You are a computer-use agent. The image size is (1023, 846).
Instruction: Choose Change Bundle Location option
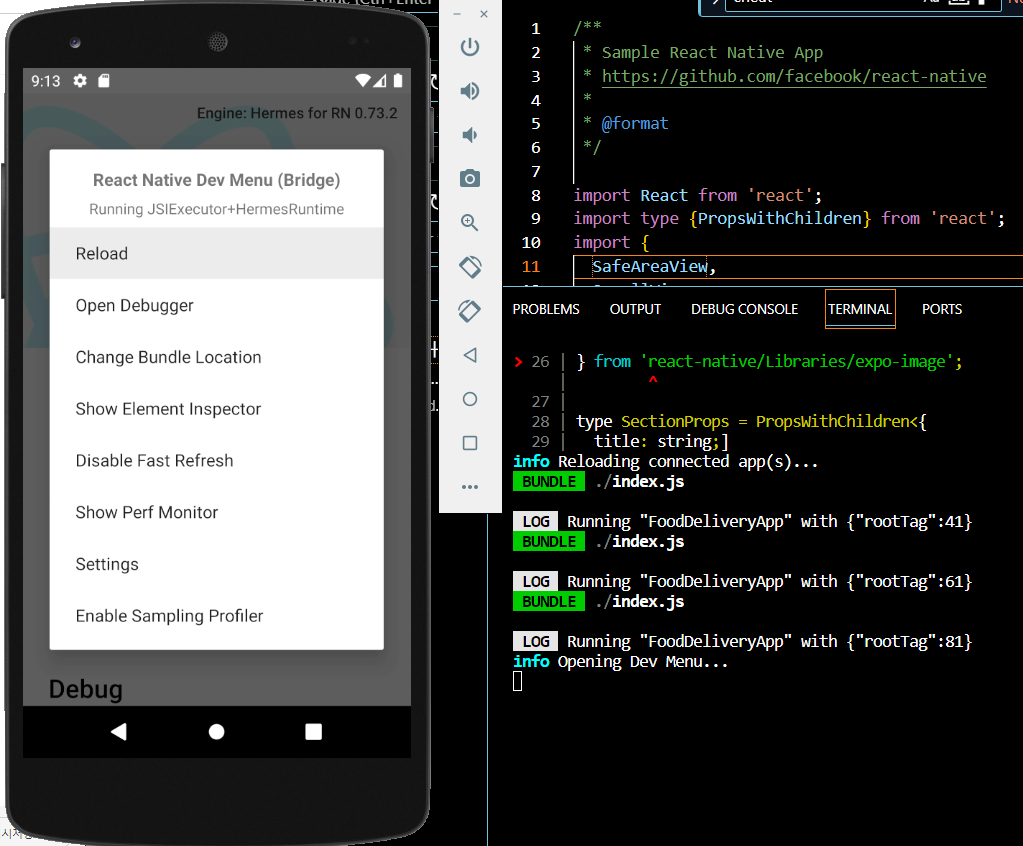pos(217,357)
